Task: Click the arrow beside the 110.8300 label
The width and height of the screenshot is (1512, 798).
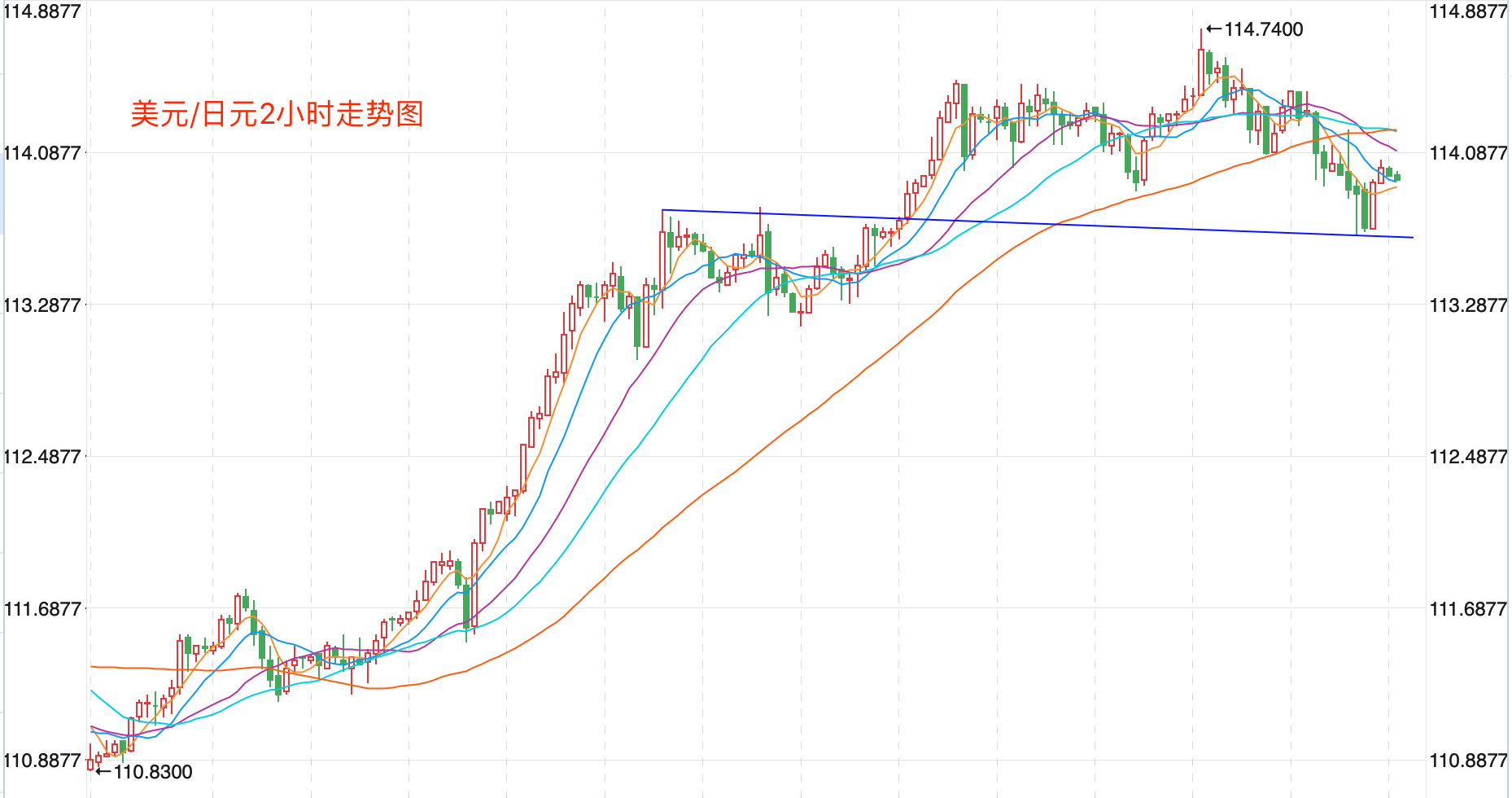Action: point(103,771)
